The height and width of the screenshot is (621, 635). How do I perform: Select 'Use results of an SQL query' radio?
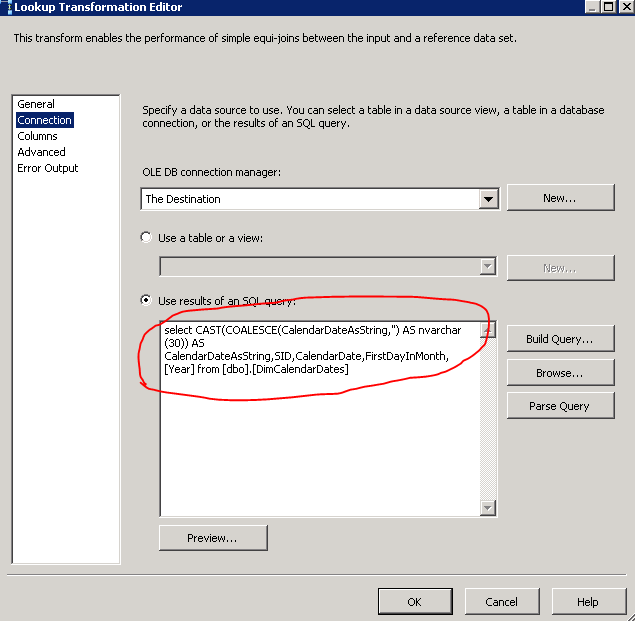148,300
